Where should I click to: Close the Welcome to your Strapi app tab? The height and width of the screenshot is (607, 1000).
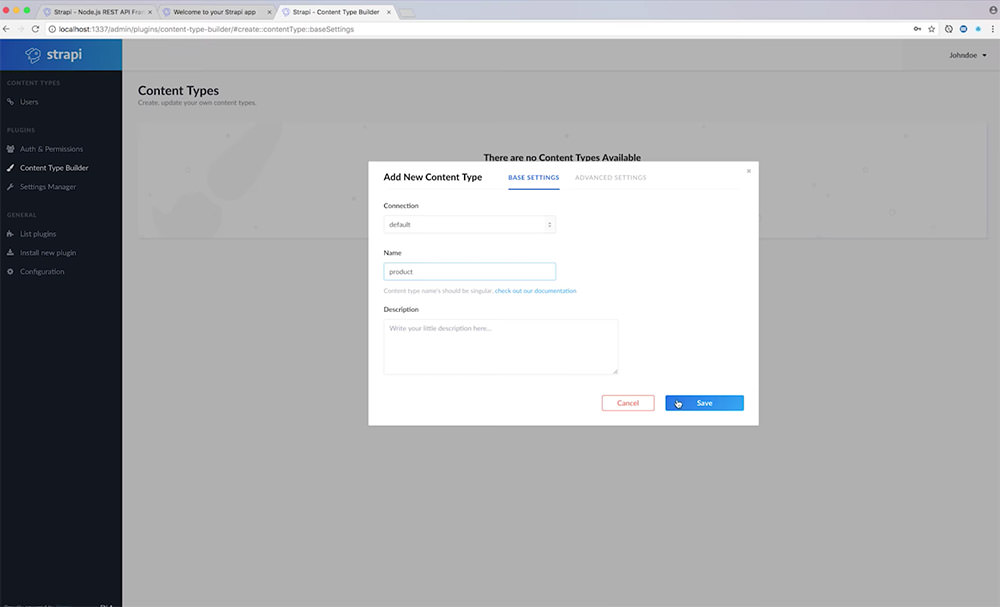coord(269,12)
